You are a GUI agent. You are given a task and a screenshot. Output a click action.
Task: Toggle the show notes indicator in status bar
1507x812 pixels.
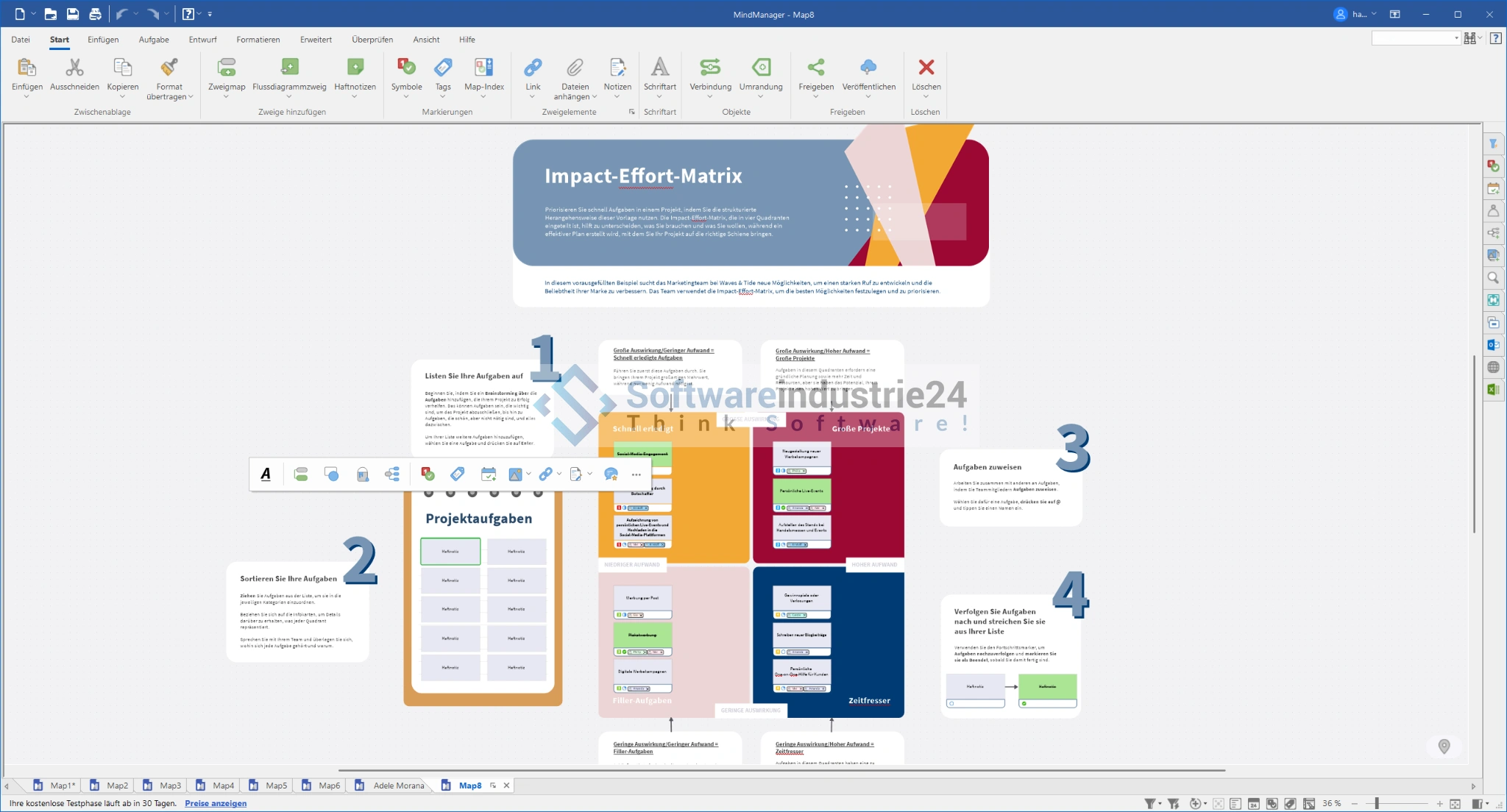pyautogui.click(x=1235, y=804)
